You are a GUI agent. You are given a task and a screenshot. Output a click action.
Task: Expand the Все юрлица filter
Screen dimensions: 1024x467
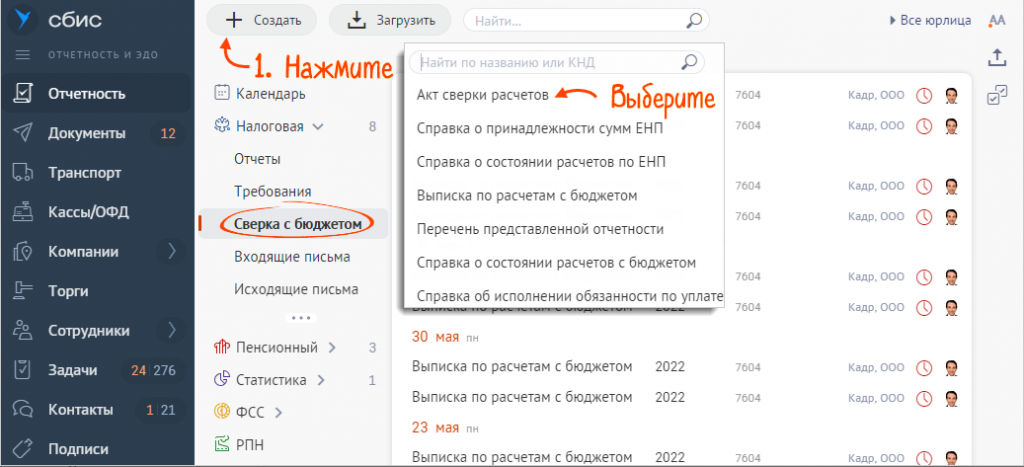(929, 20)
